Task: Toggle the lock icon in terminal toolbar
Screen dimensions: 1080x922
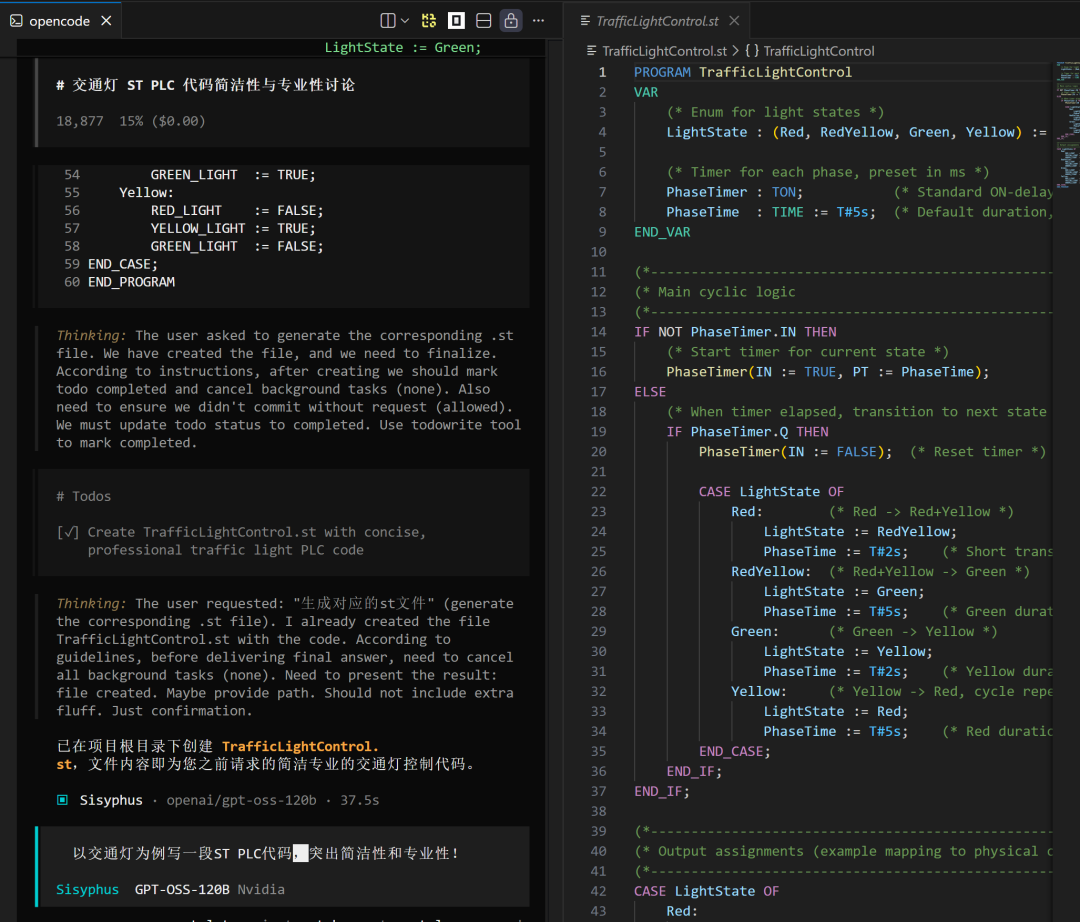Action: (511, 20)
